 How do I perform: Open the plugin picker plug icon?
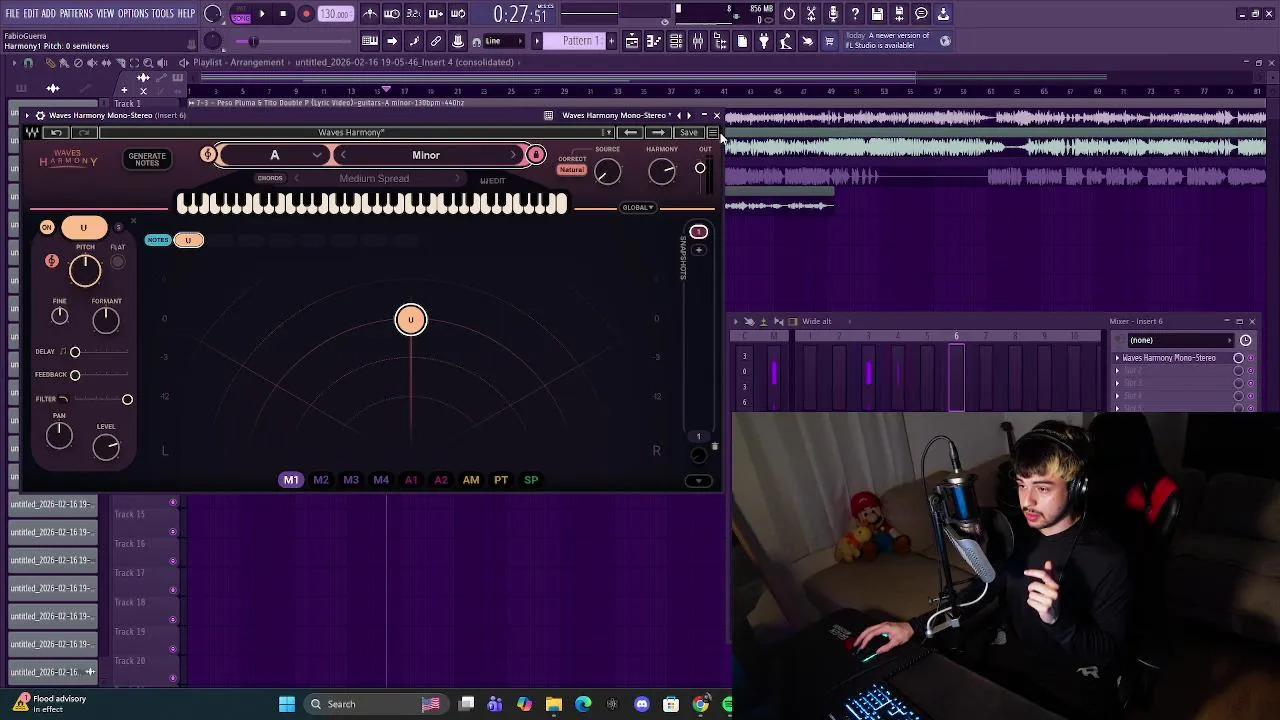(764, 41)
